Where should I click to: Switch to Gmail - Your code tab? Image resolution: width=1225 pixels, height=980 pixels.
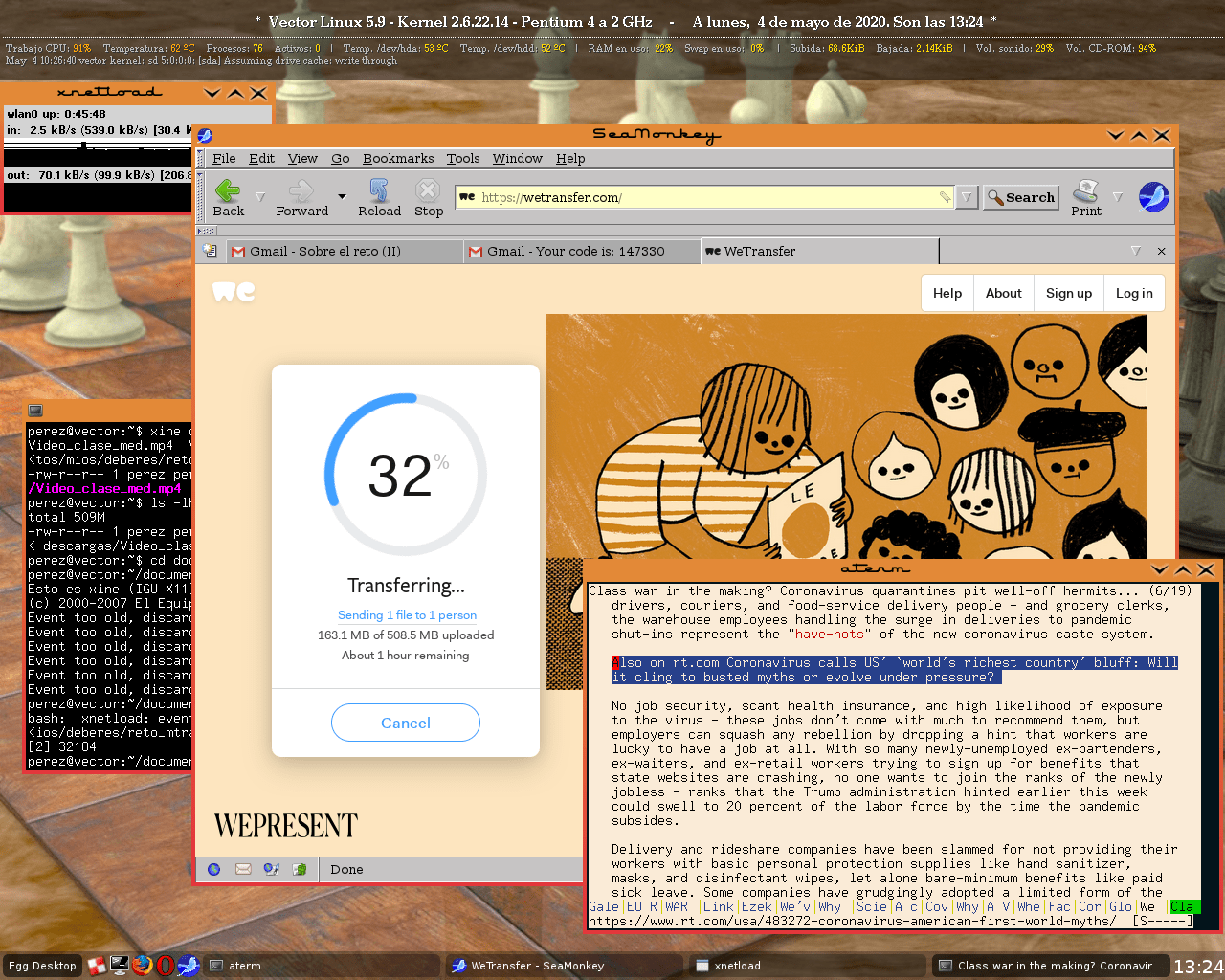(x=581, y=251)
